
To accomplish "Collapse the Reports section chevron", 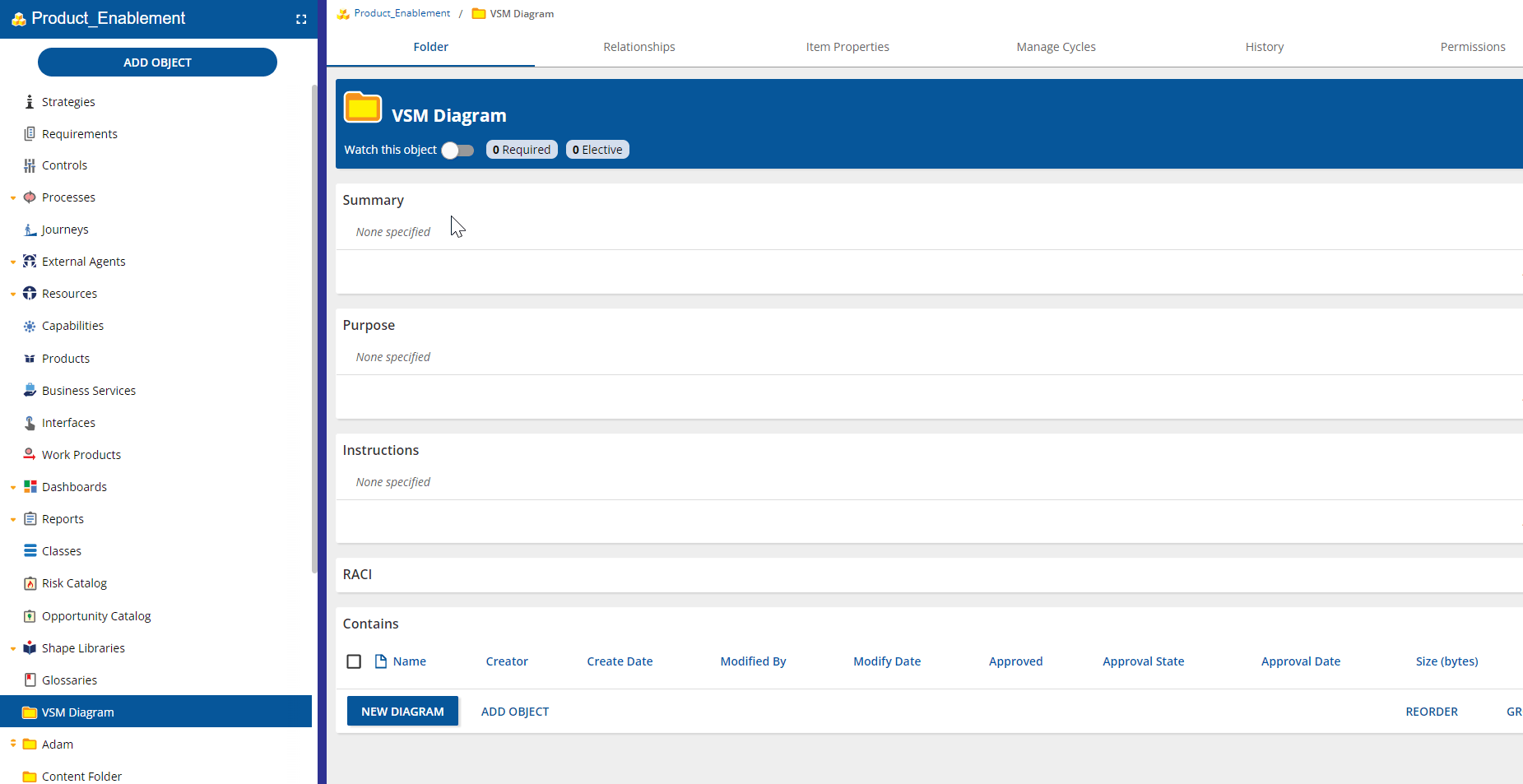I will click(12, 518).
